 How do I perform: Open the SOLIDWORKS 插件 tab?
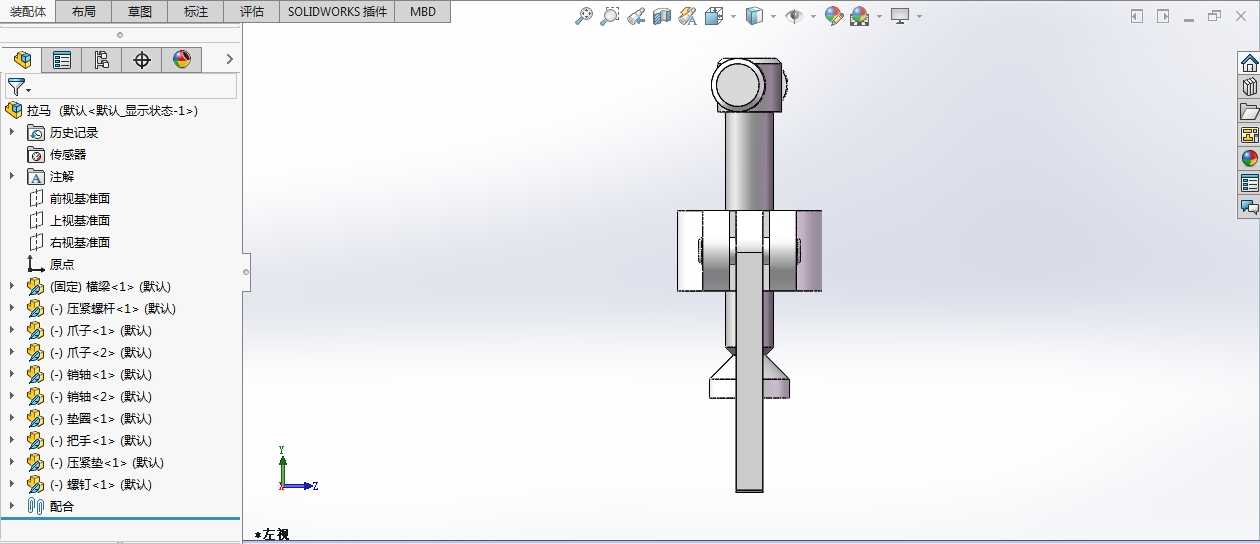coord(337,12)
